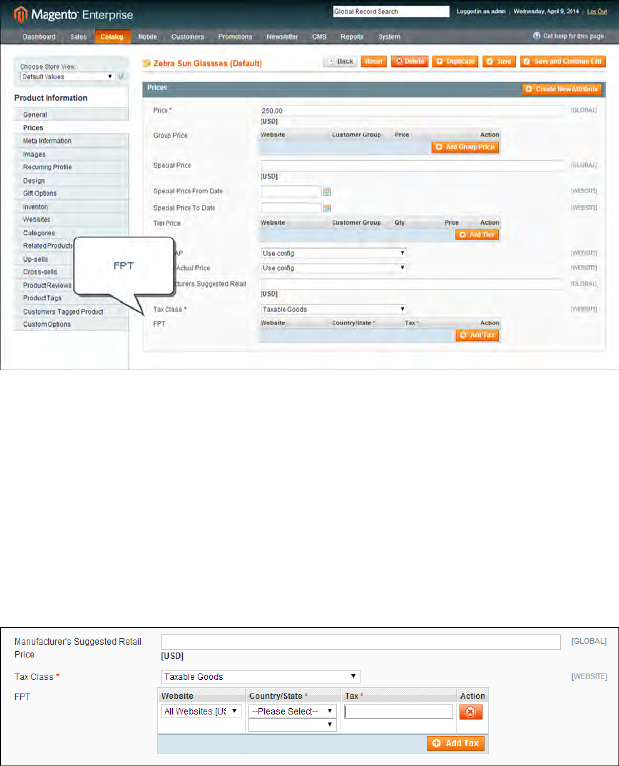The height and width of the screenshot is (766, 619).
Task: Click the Duplicate button
Action: point(455,62)
